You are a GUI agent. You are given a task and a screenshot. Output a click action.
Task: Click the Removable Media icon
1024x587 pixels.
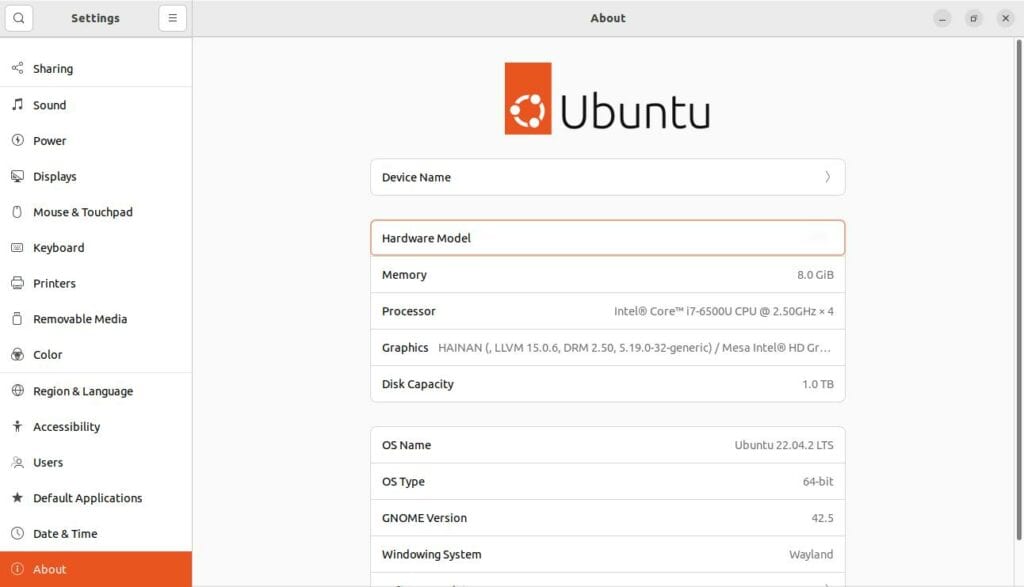pyautogui.click(x=16, y=318)
